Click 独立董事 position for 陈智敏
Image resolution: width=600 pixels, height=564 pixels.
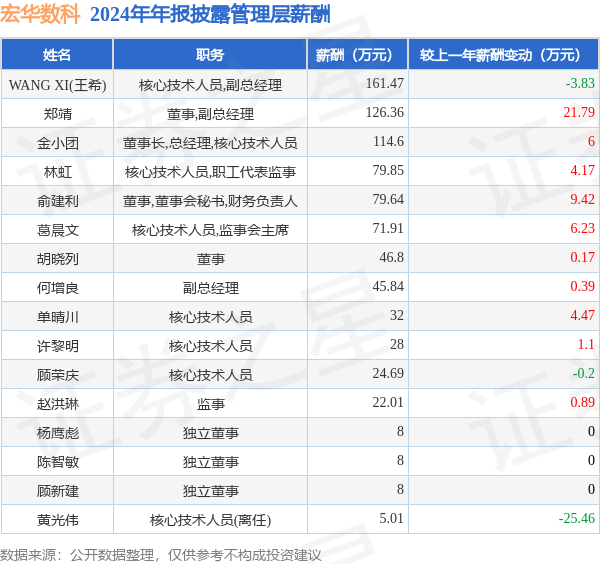210,462
